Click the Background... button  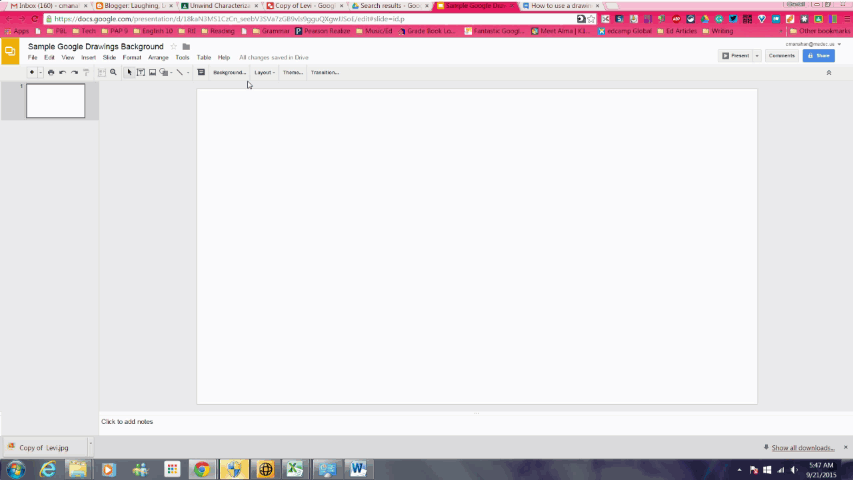point(229,72)
